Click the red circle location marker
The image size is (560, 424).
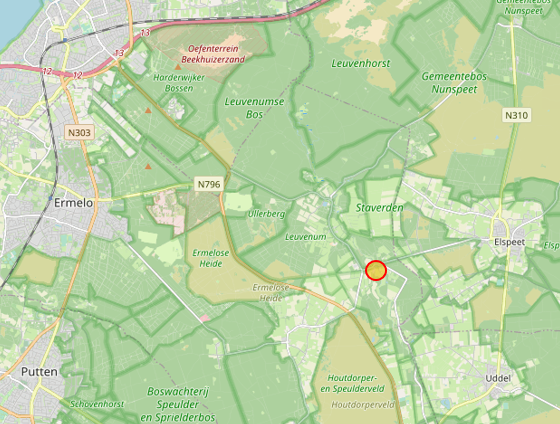click(376, 270)
